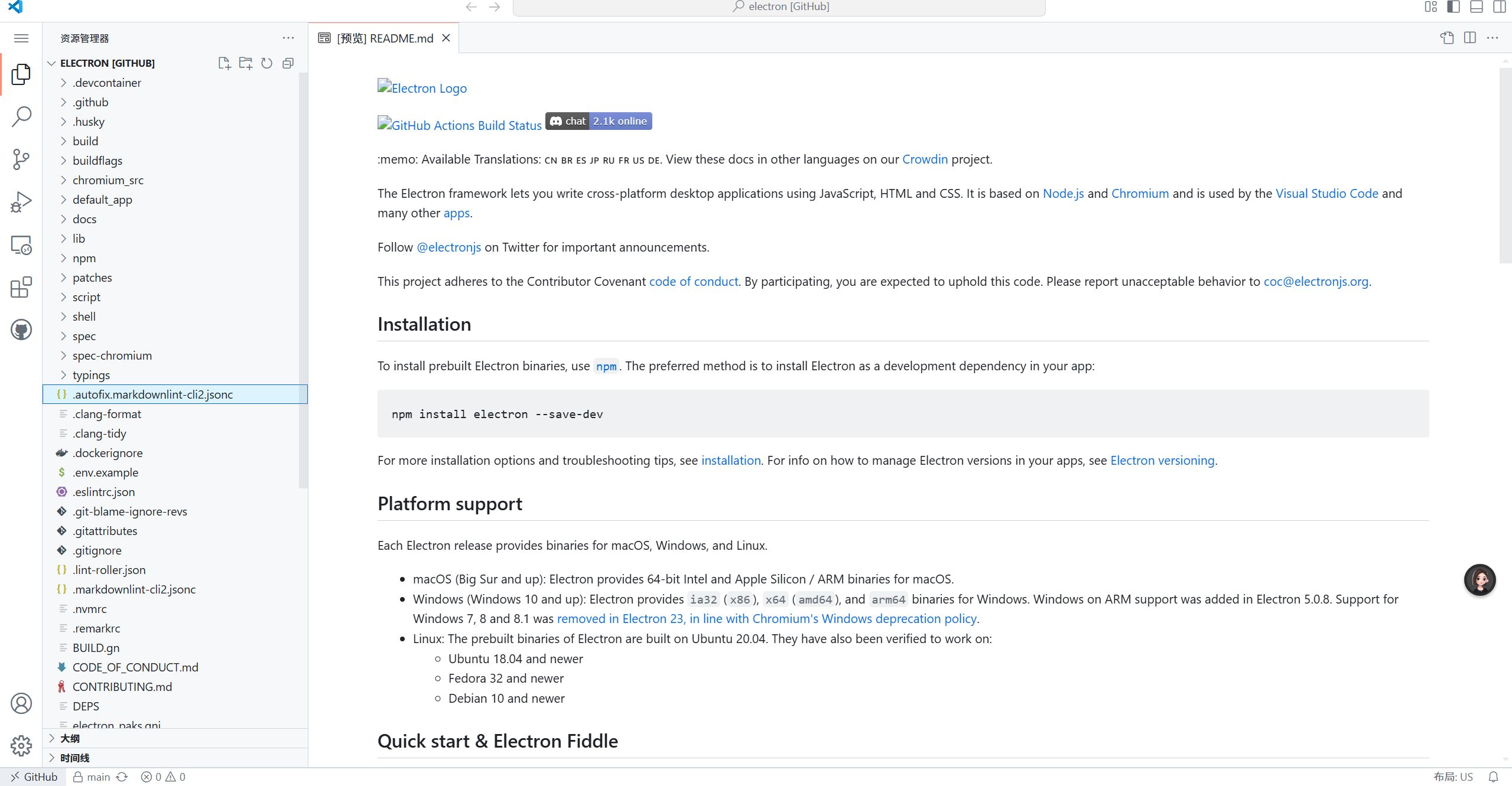Screen dimensions: 1512x786
Task: Open the .clang-format file
Action: 175,414
